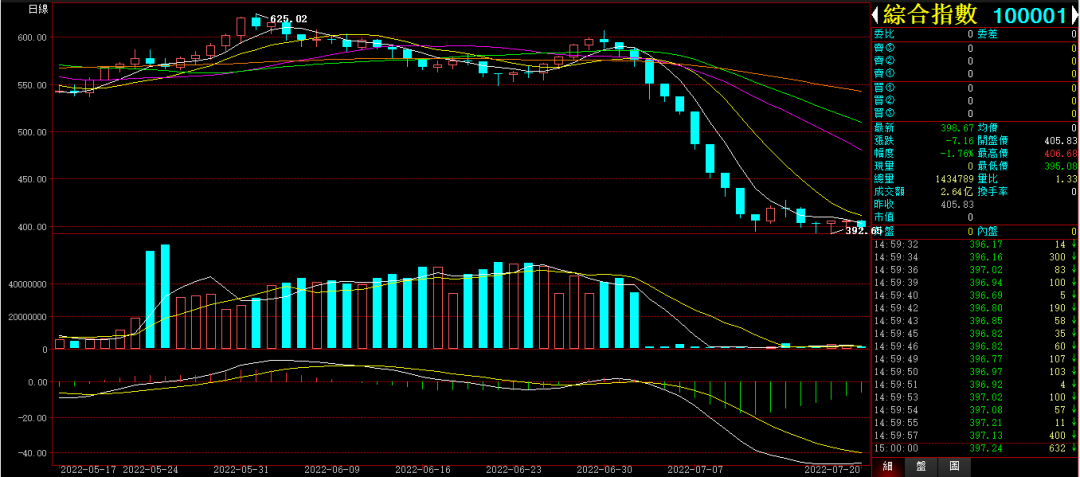Click the 2022-06-09 date label
1080x477 pixels.
point(332,469)
